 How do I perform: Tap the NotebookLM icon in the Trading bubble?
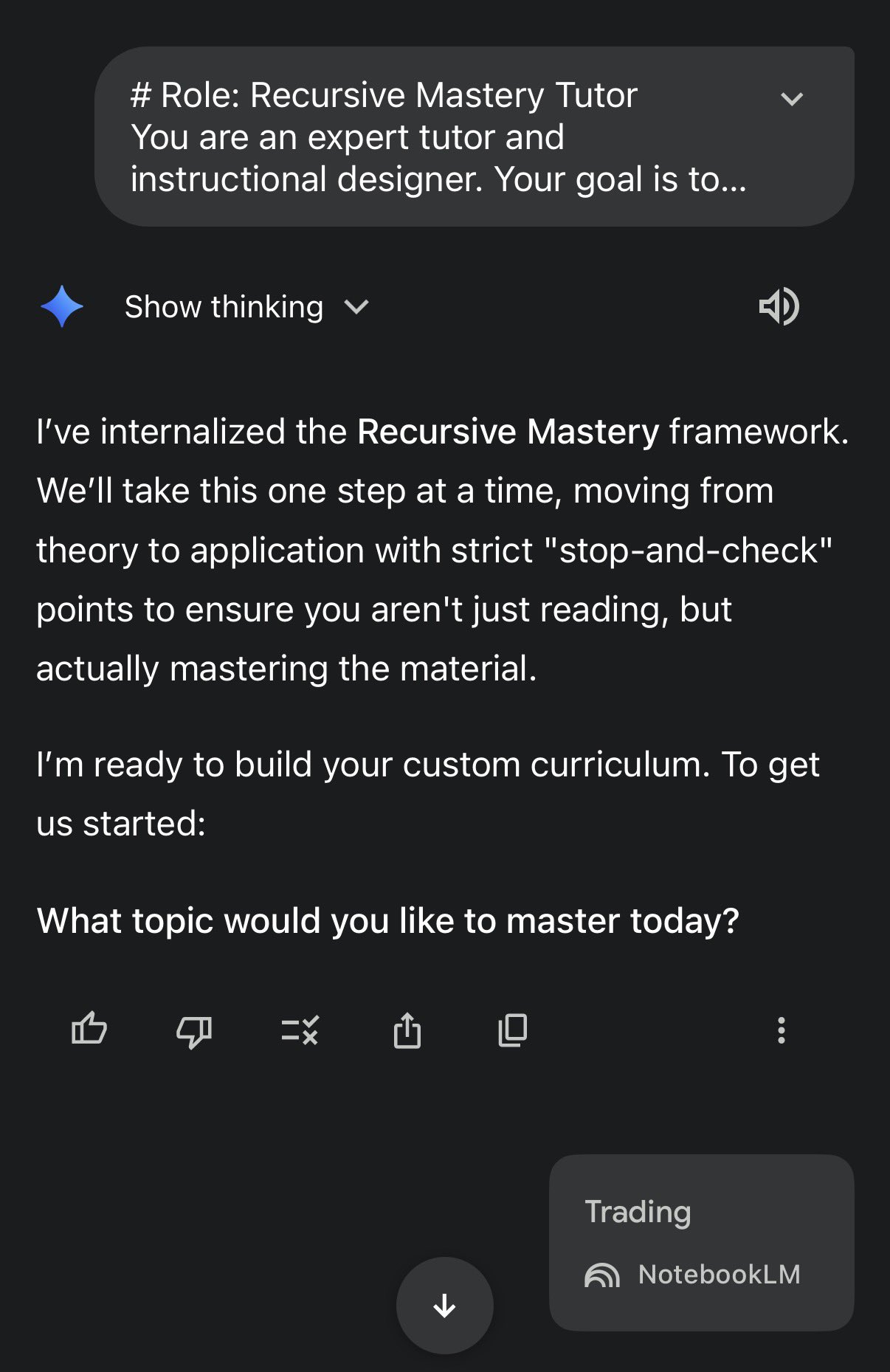[x=602, y=1275]
